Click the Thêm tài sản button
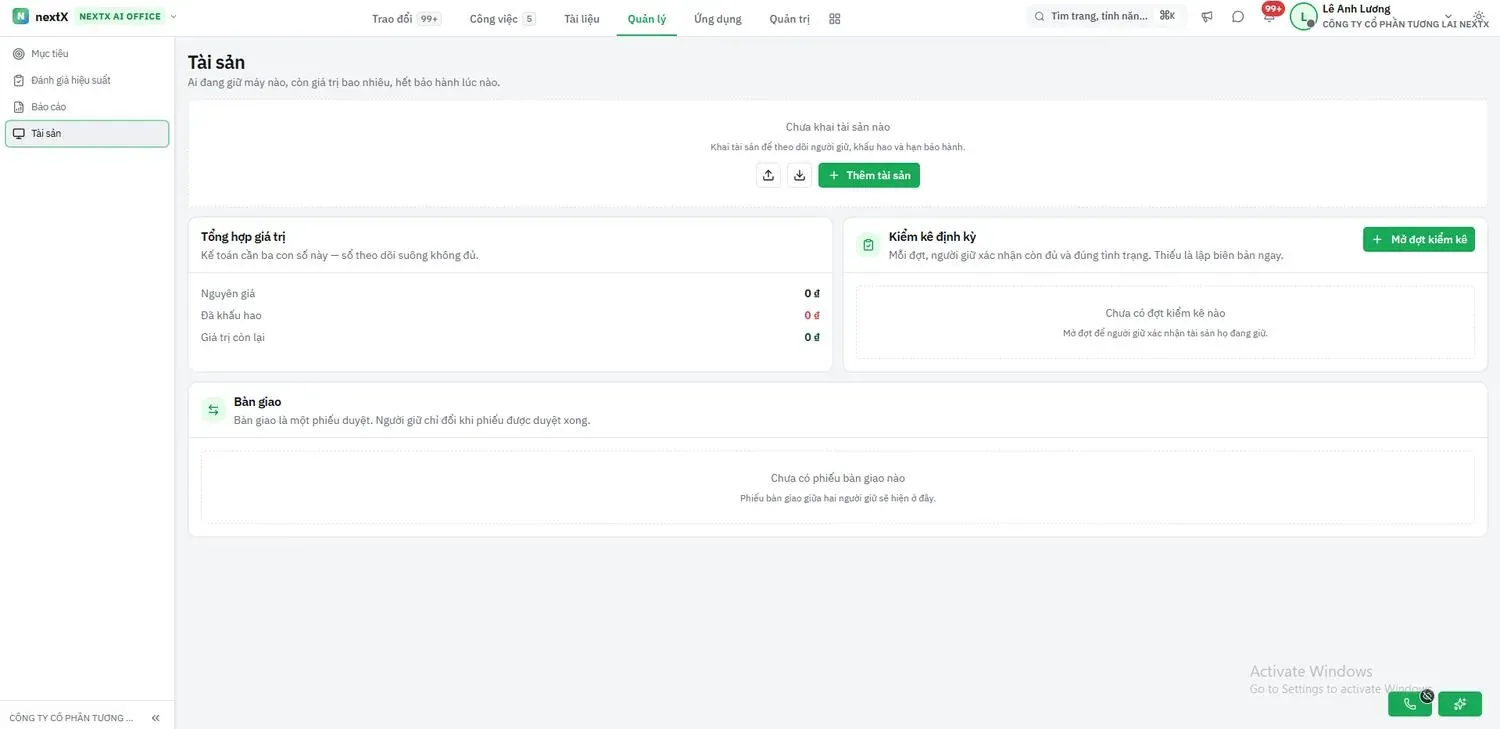The width and height of the screenshot is (1500, 729). (869, 175)
